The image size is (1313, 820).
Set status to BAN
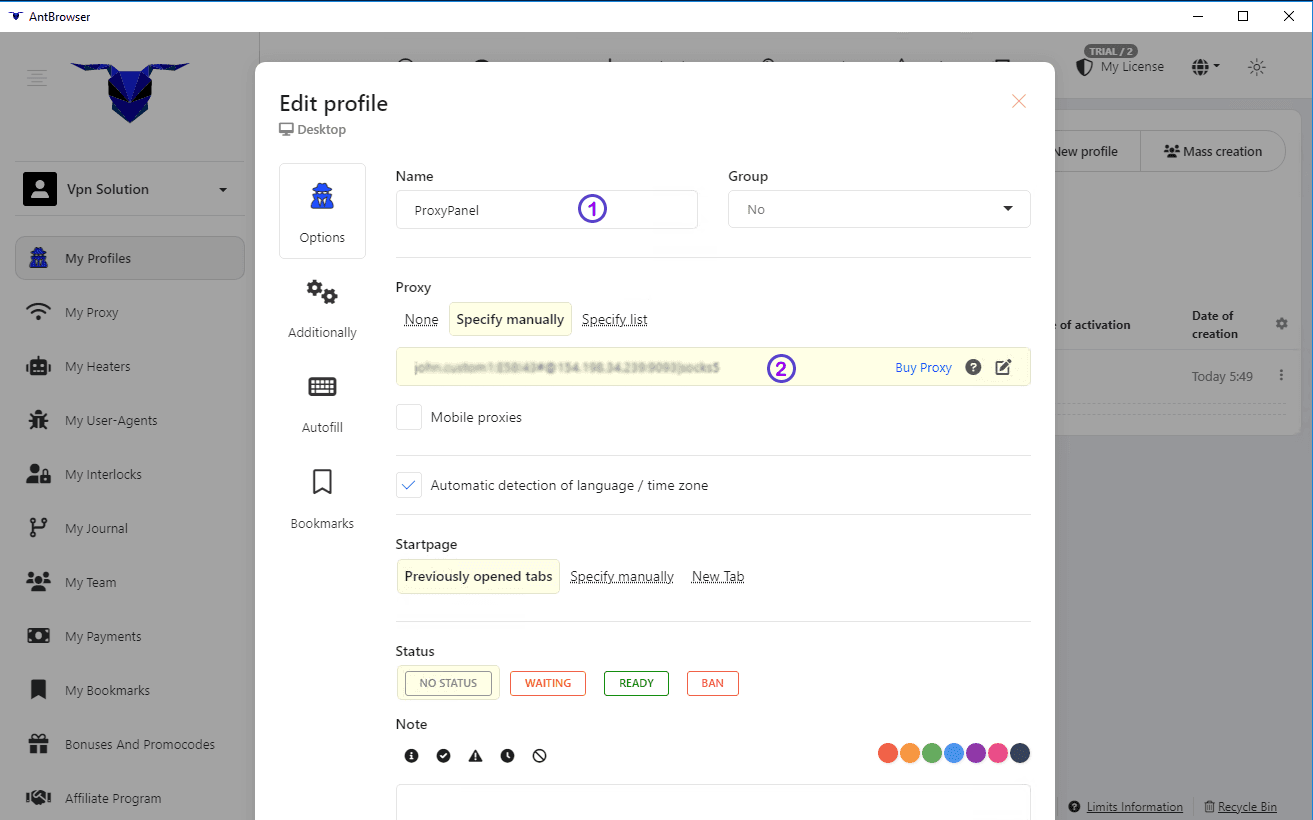712,683
